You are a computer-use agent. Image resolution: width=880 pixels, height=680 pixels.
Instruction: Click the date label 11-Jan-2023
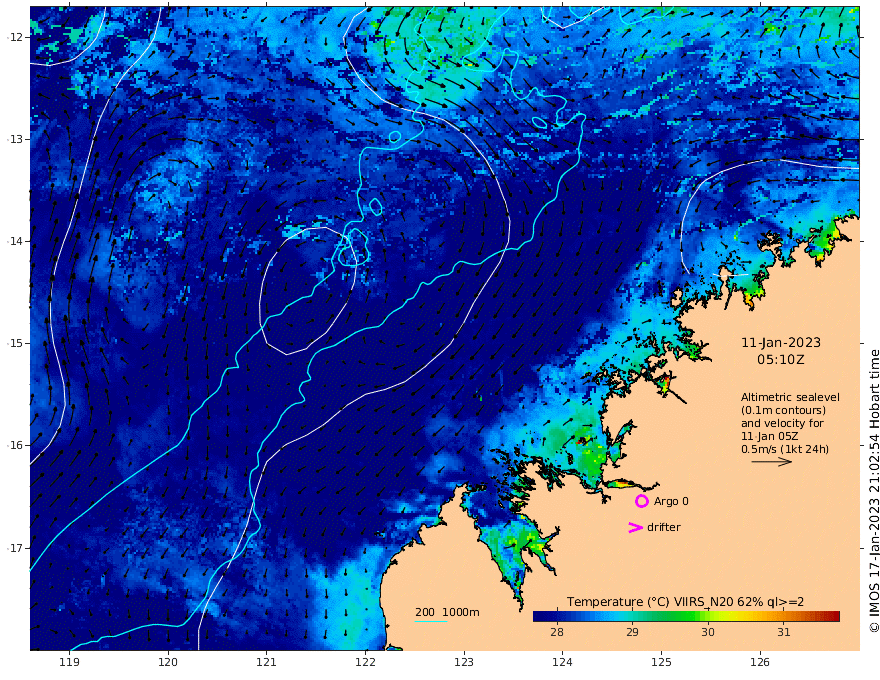pyautogui.click(x=781, y=343)
